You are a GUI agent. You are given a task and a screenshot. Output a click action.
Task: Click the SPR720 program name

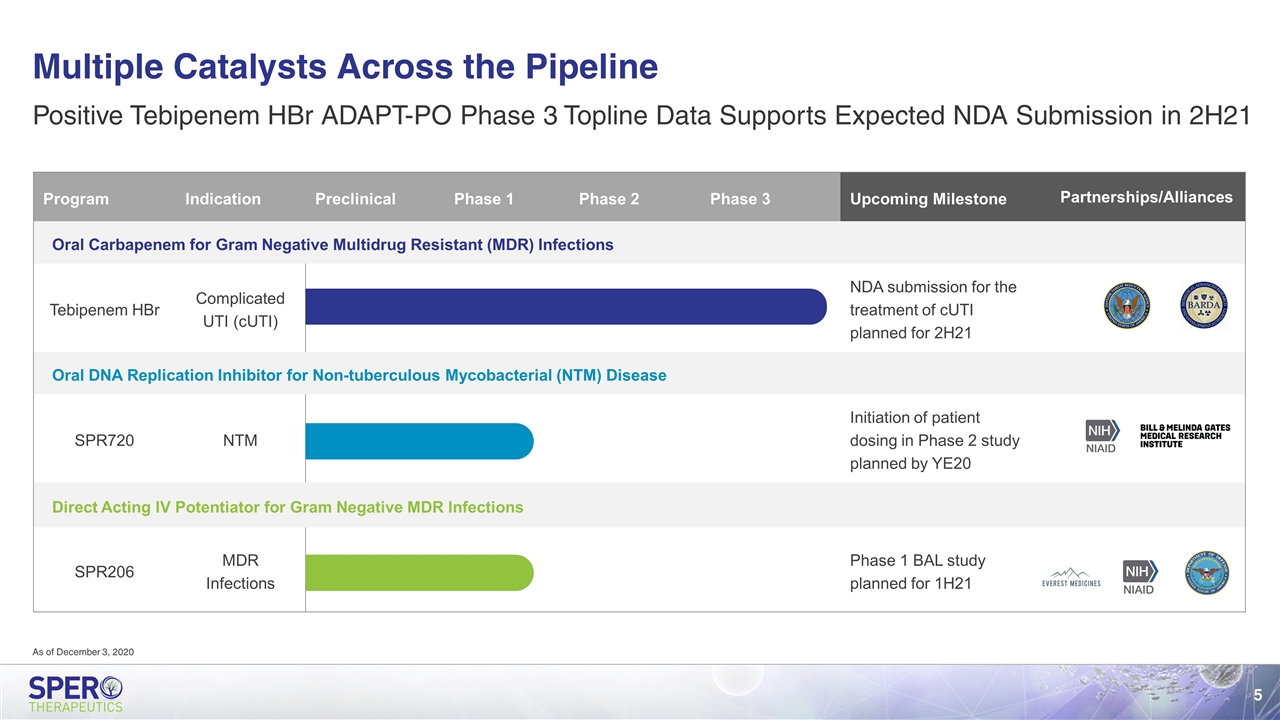tap(105, 440)
